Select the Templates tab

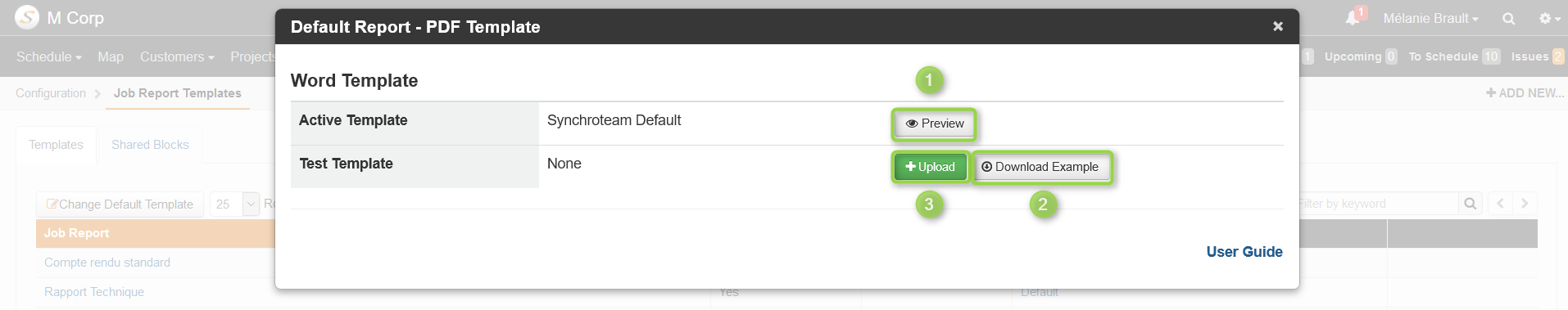click(x=56, y=145)
